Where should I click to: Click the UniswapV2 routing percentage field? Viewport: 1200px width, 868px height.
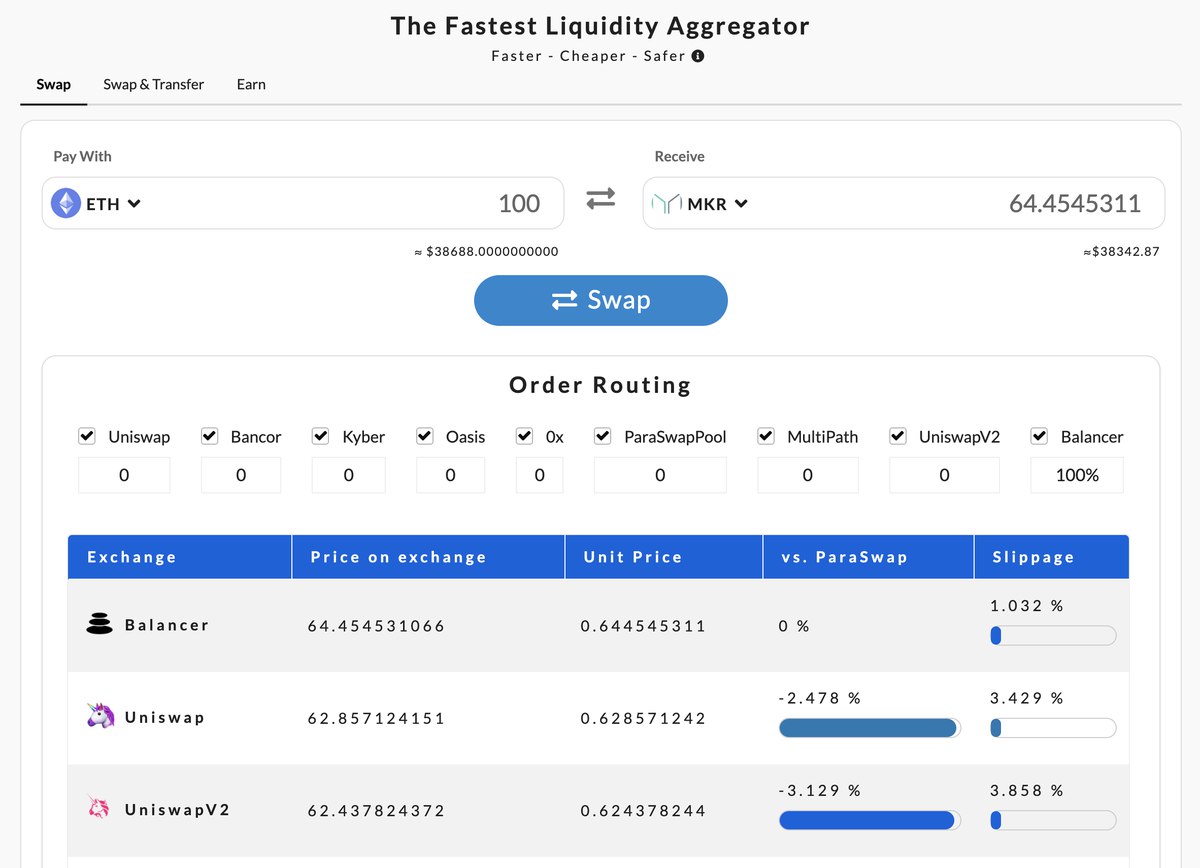coord(945,475)
